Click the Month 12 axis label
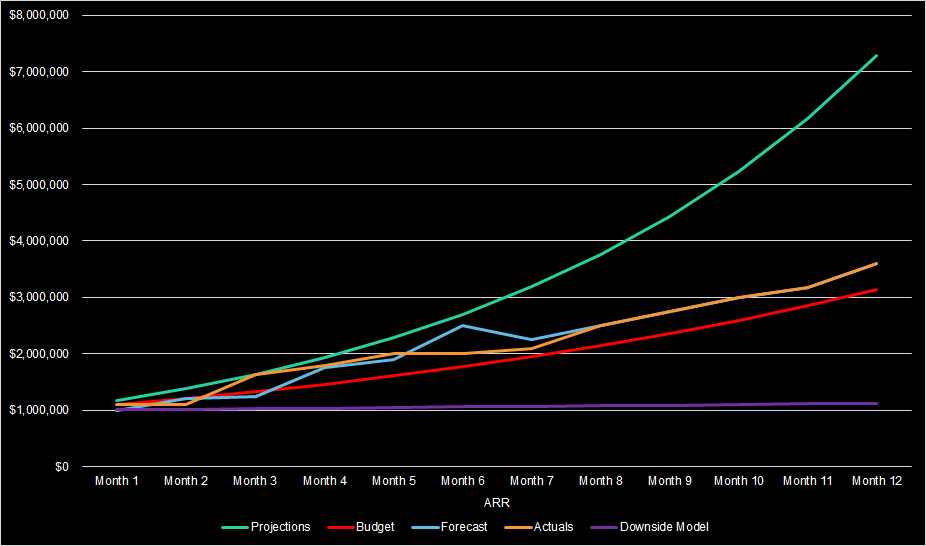 tap(877, 481)
